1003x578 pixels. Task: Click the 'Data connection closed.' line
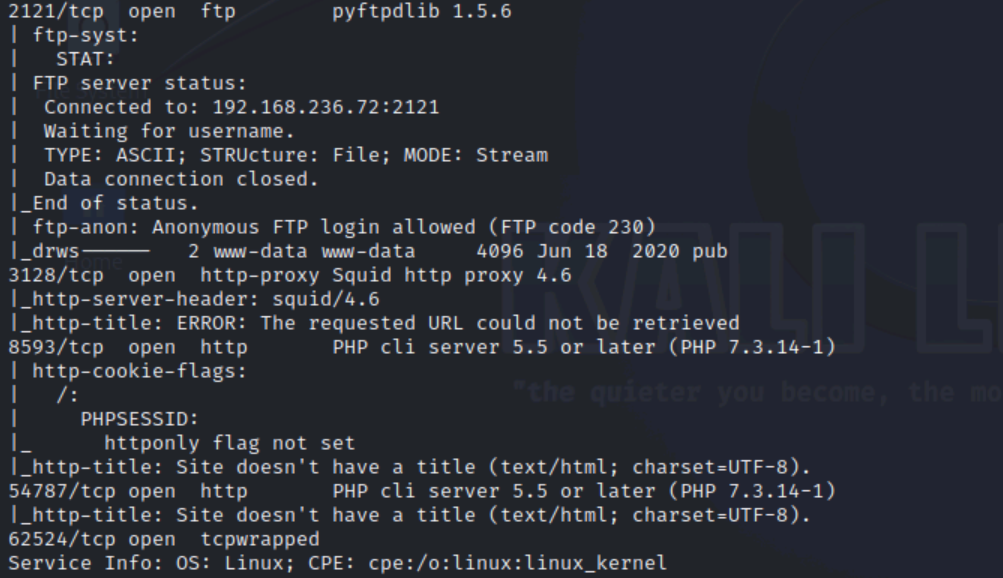pyautogui.click(x=181, y=179)
